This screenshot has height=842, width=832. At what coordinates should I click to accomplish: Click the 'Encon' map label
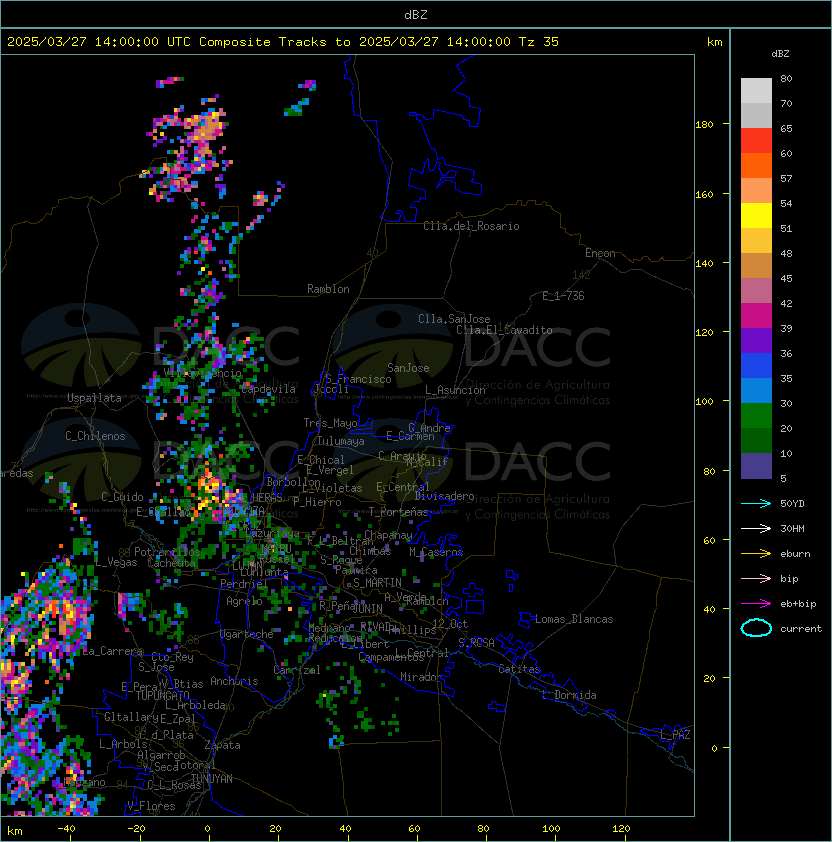click(x=600, y=253)
